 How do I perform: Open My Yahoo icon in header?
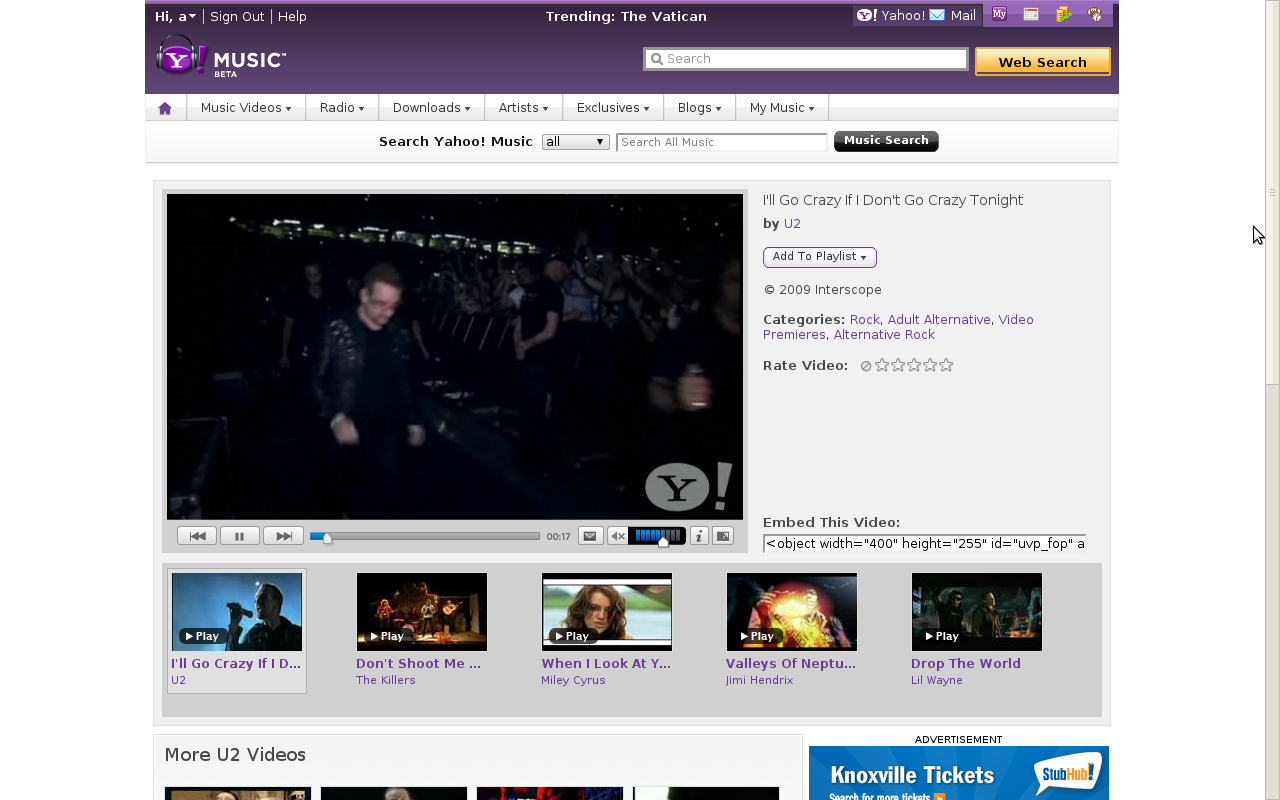[x=999, y=14]
